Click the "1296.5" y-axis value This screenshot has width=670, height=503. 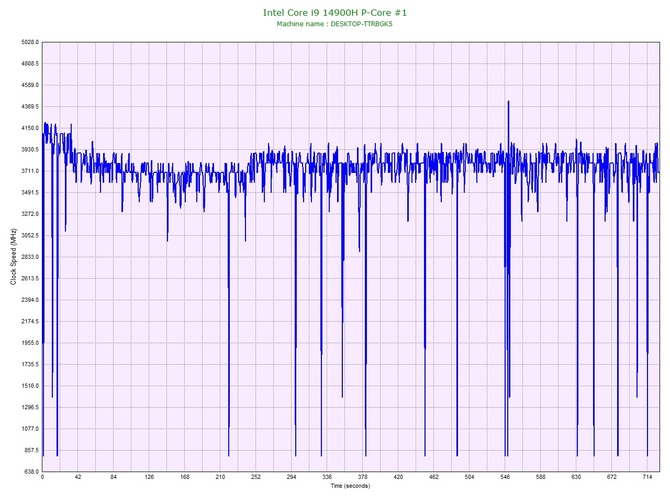pyautogui.click(x=30, y=407)
